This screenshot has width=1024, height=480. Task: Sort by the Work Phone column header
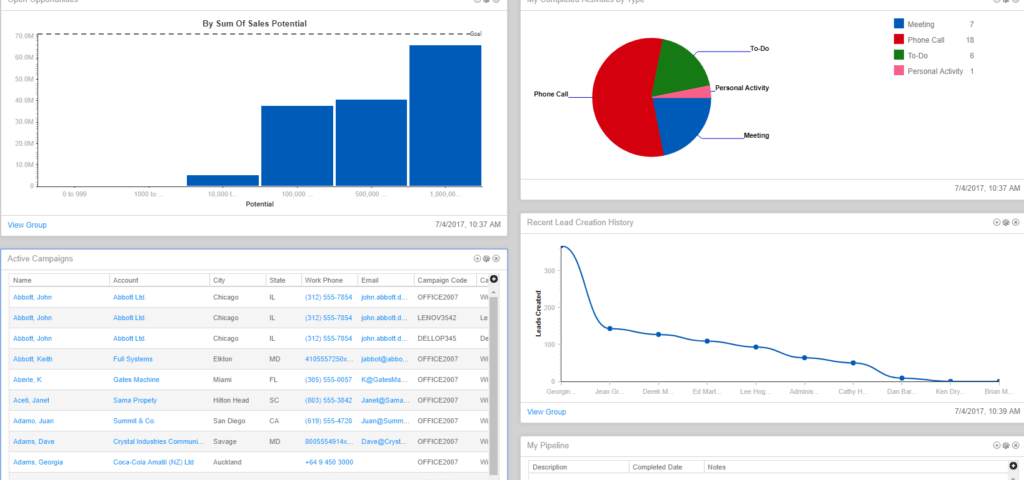pyautogui.click(x=329, y=280)
